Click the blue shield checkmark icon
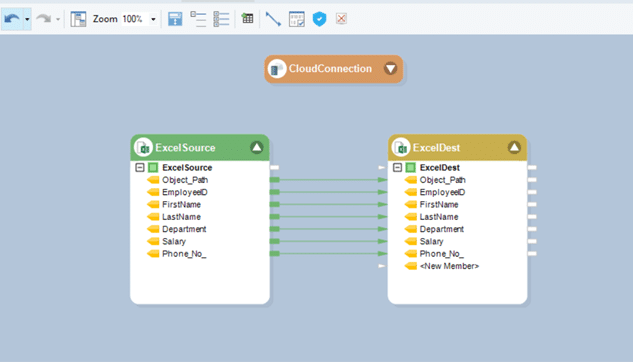Viewport: 633px width, 362px height. click(319, 19)
